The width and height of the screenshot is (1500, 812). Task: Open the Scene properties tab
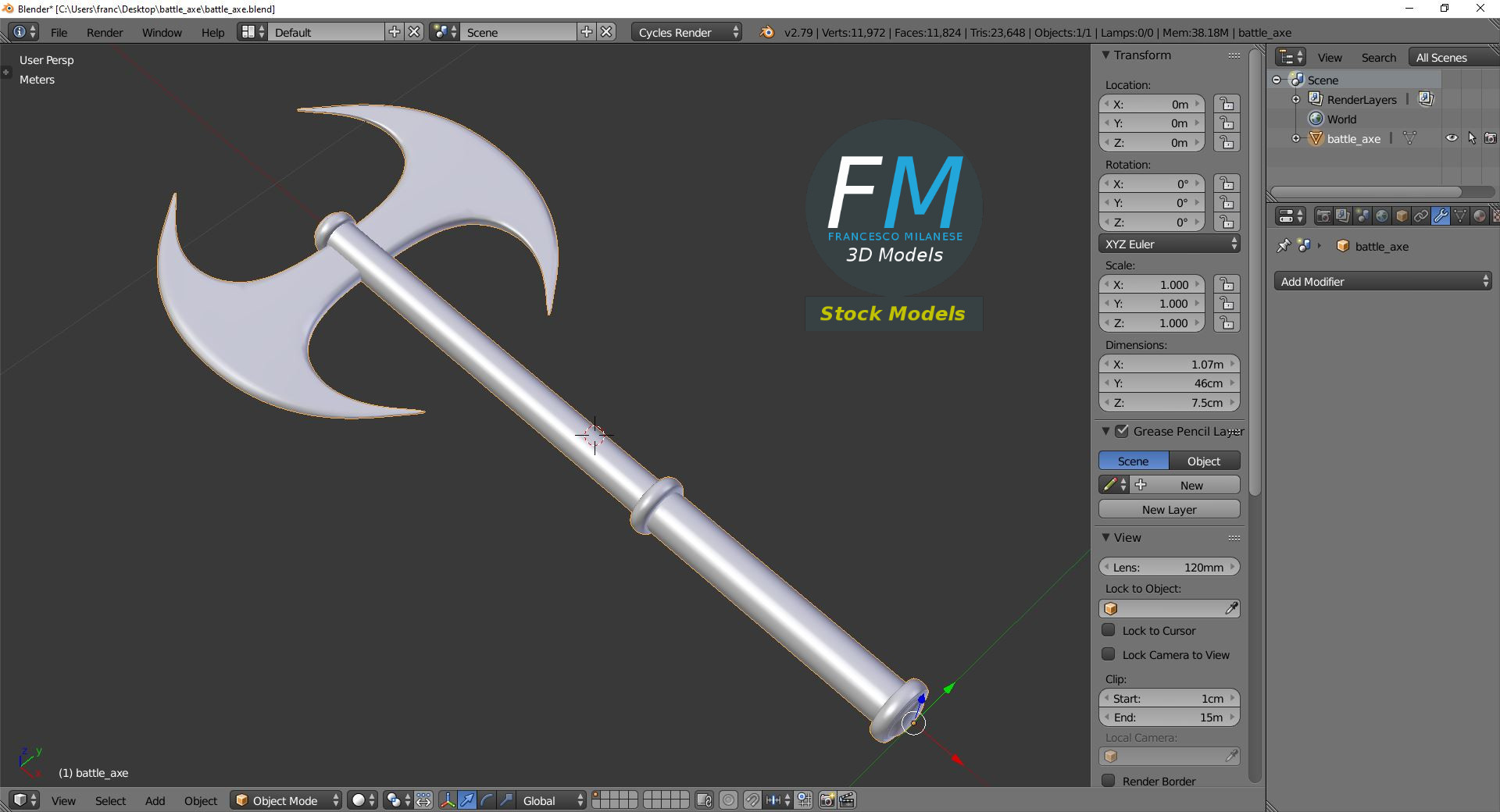point(1362,216)
